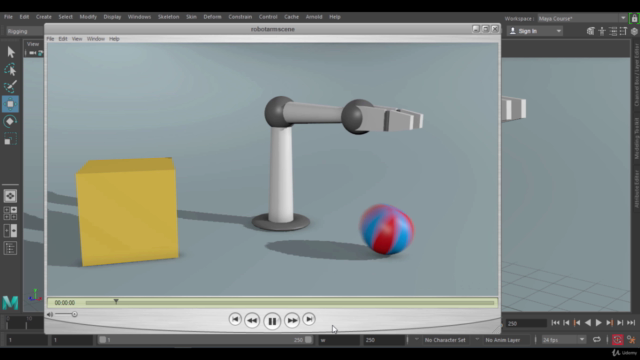Pick the Scale tool in toolbox

point(10,139)
